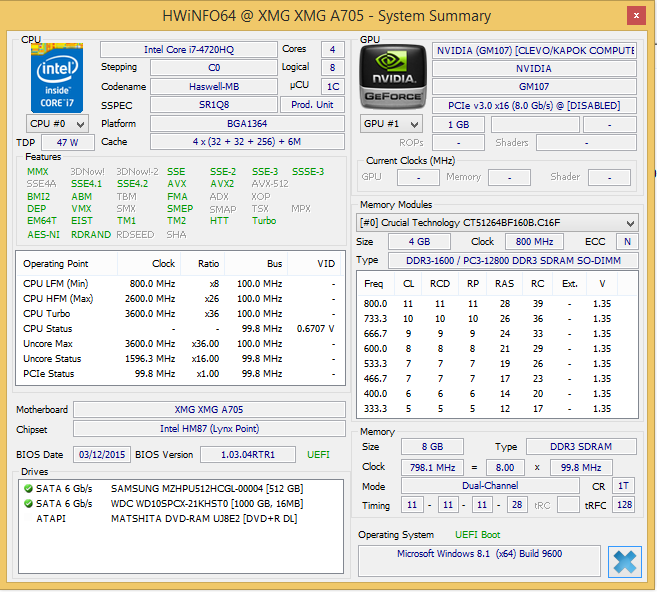Click the 1 GB GPU memory field
657x592 pixels.
pos(458,124)
